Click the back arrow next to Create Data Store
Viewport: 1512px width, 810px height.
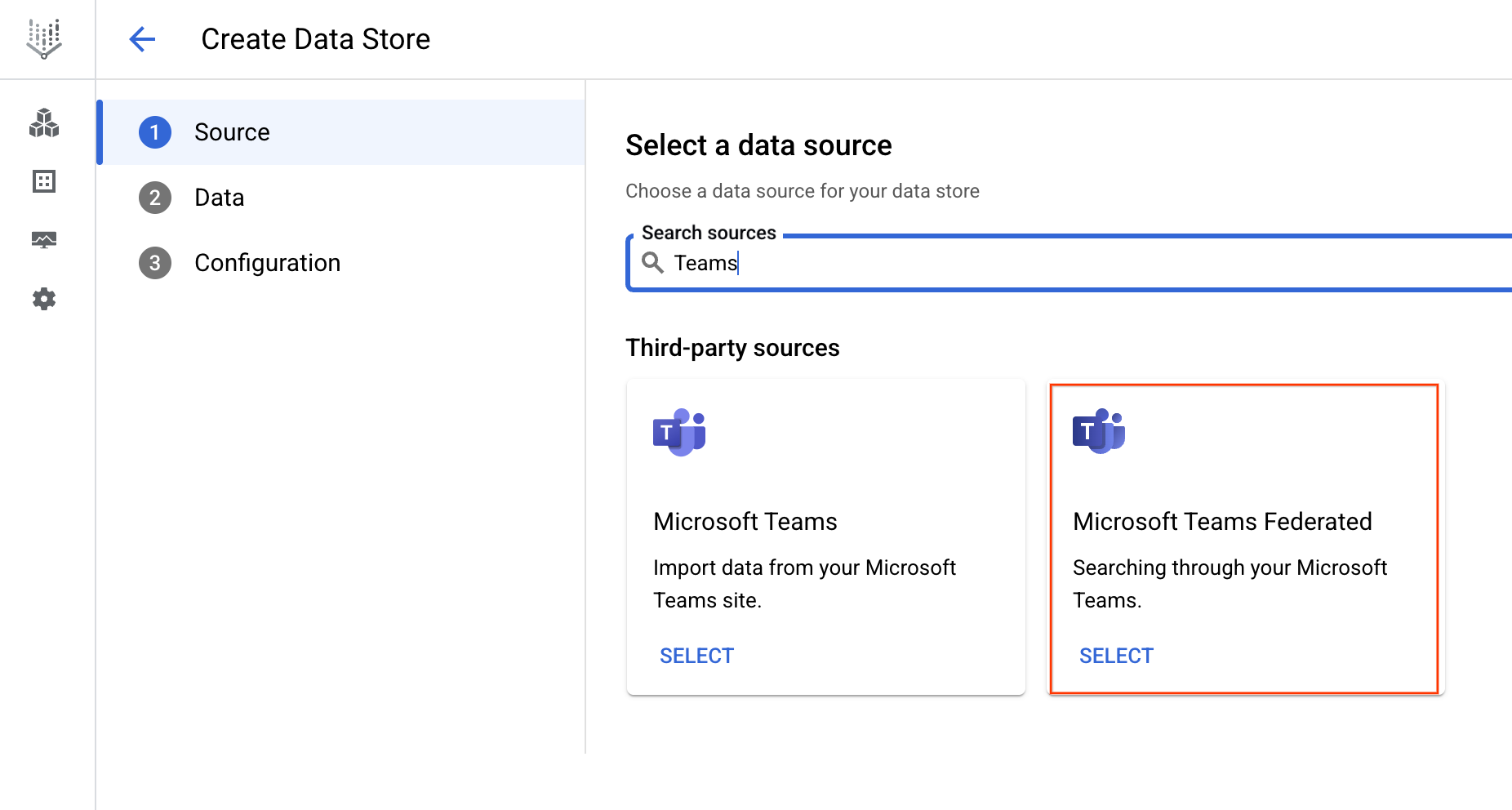click(142, 38)
